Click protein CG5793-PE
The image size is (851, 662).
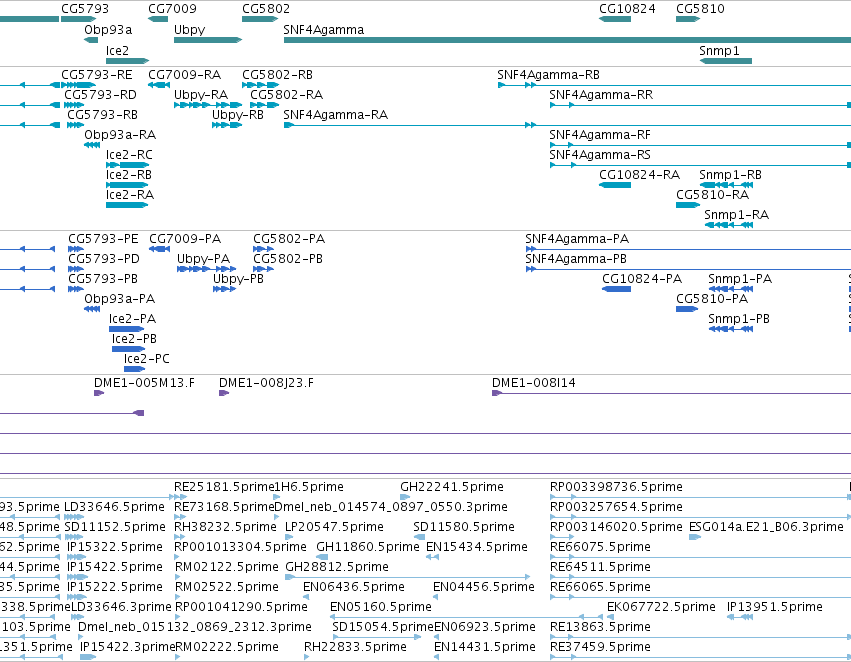103,239
